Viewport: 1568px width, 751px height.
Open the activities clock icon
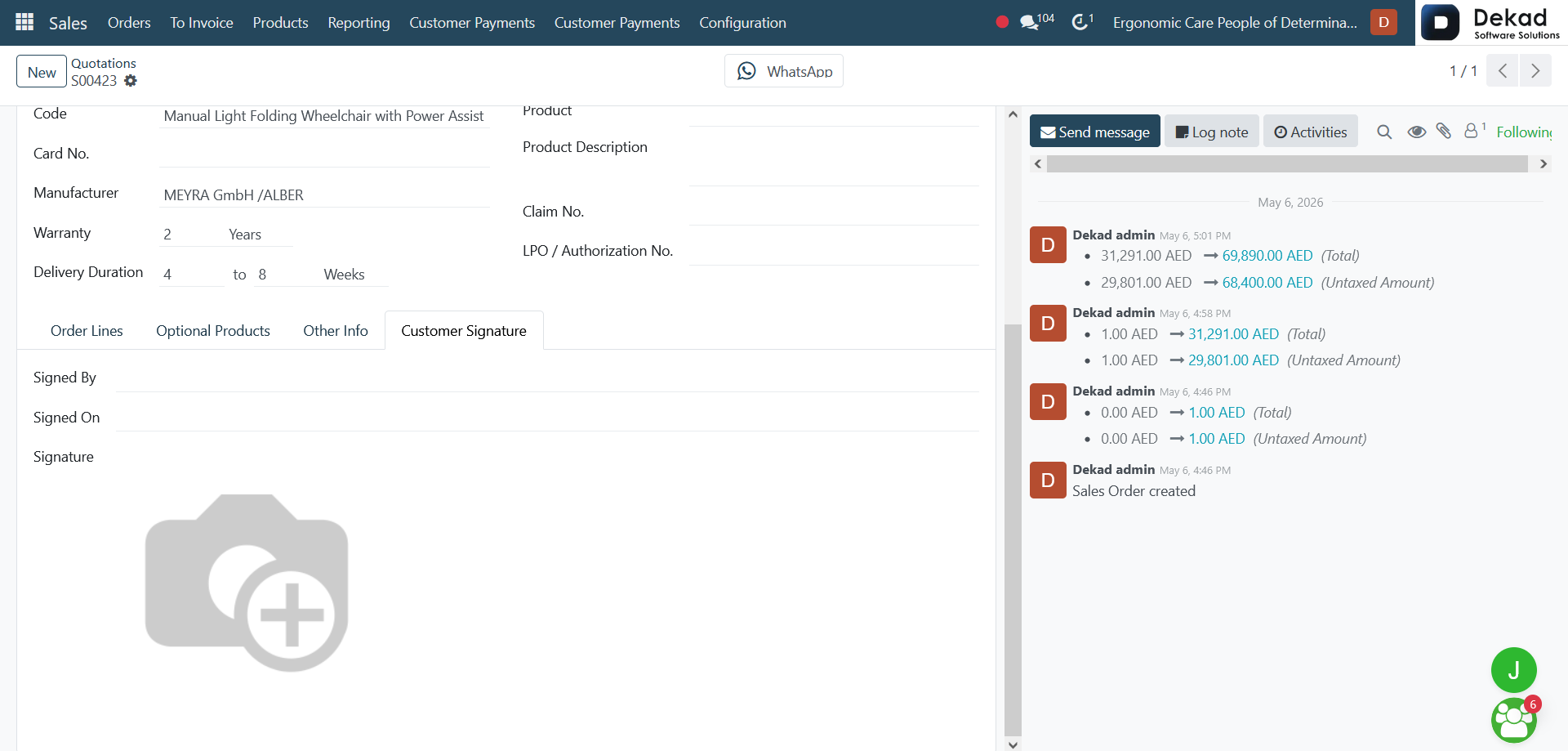[1082, 21]
